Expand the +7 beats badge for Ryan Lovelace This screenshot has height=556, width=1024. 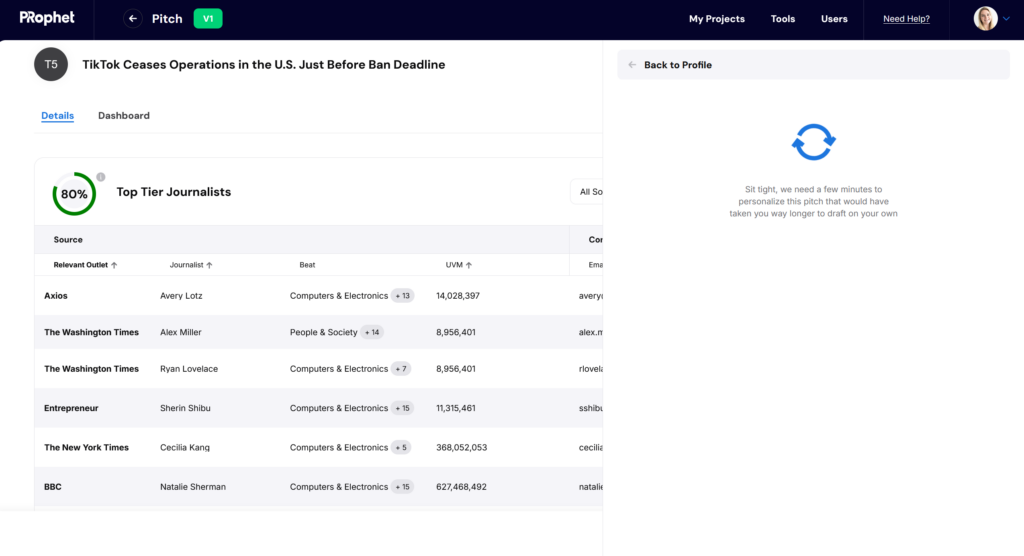coord(401,368)
